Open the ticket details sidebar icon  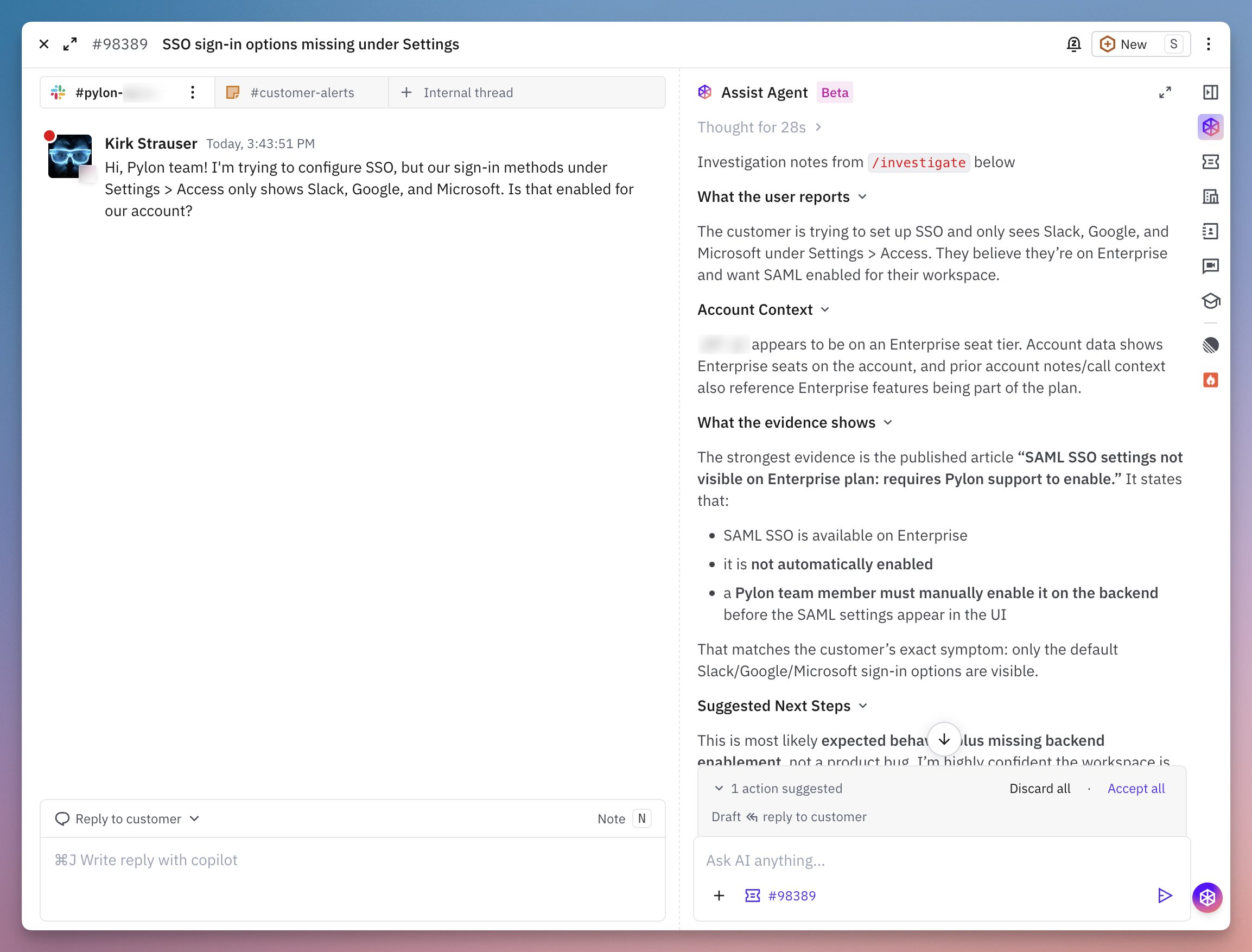[x=1210, y=162]
